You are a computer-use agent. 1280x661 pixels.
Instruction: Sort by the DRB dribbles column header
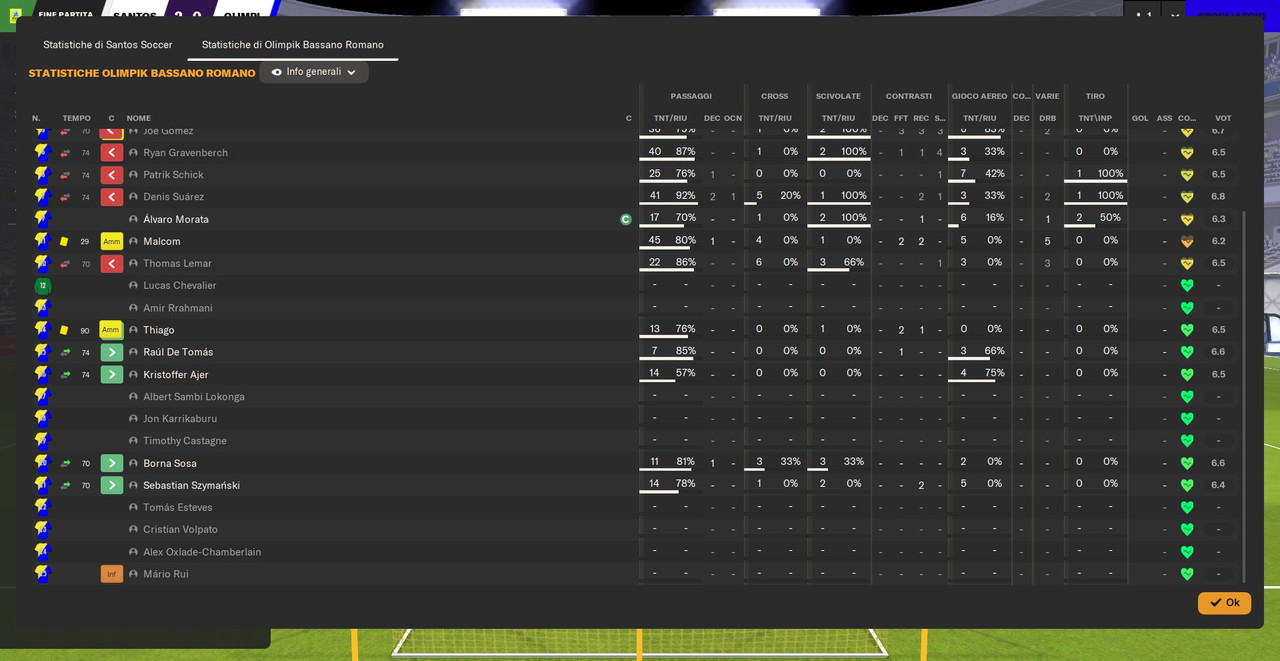coord(1047,118)
